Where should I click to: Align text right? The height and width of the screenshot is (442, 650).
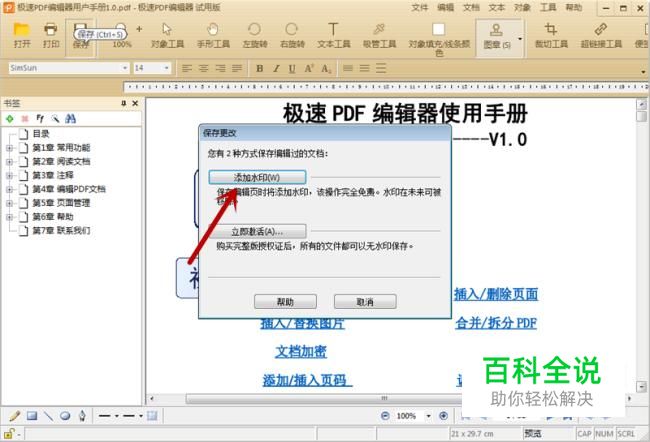point(220,68)
